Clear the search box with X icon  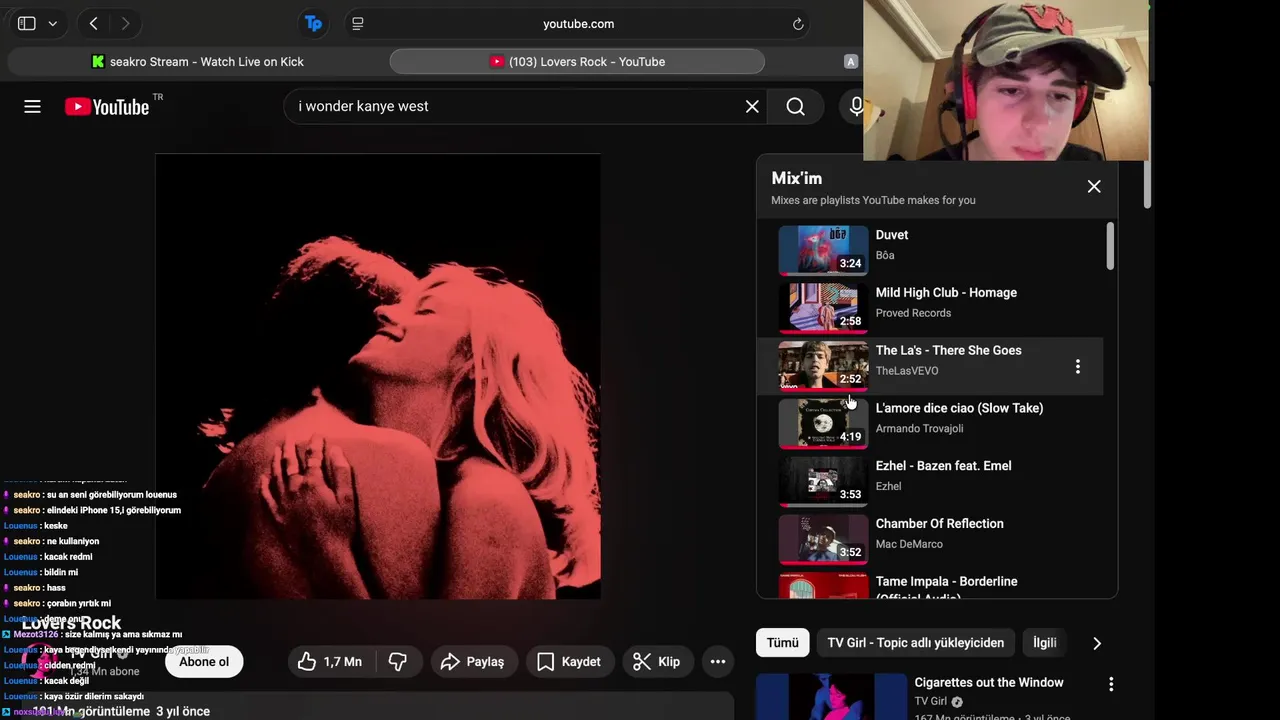pos(752,106)
